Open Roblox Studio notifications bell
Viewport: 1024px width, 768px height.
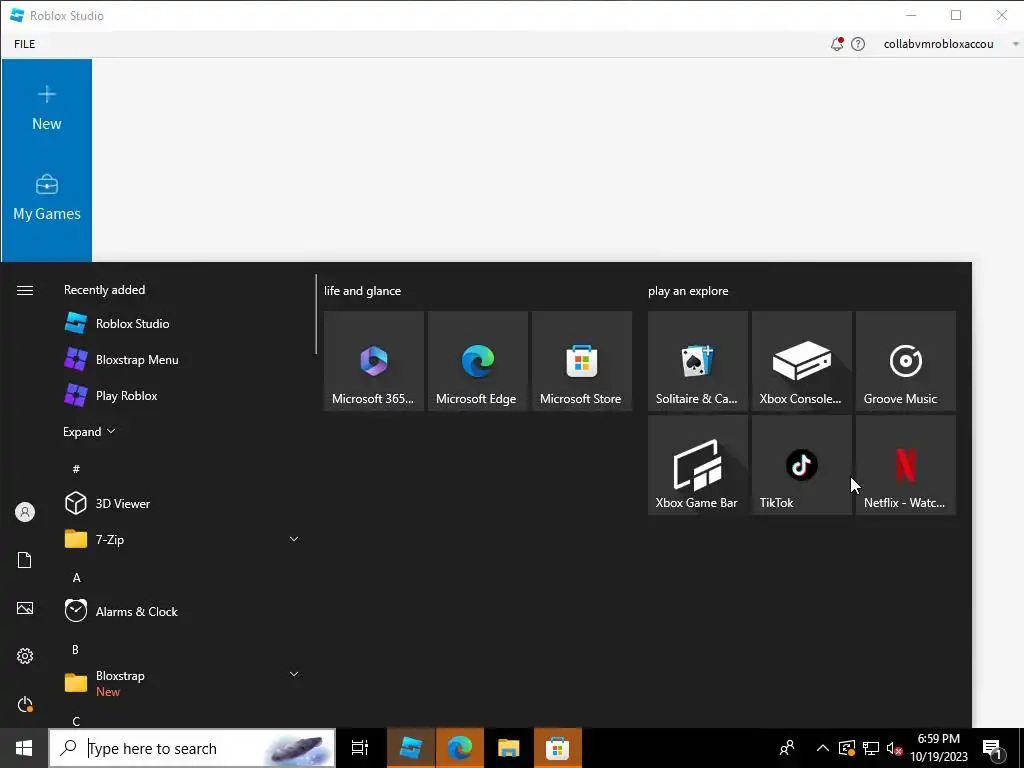point(837,44)
